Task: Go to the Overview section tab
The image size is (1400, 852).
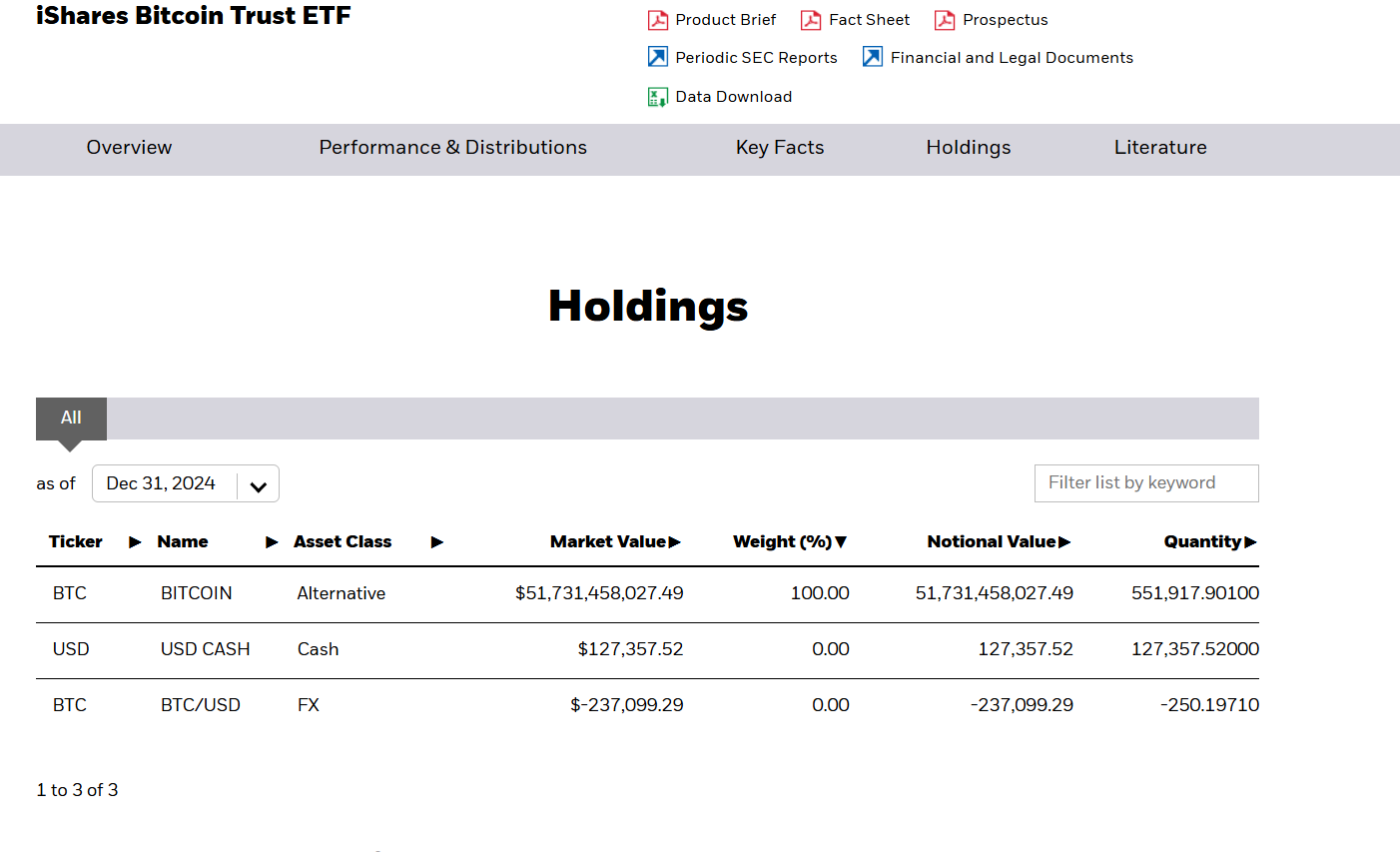Action: pos(129,148)
